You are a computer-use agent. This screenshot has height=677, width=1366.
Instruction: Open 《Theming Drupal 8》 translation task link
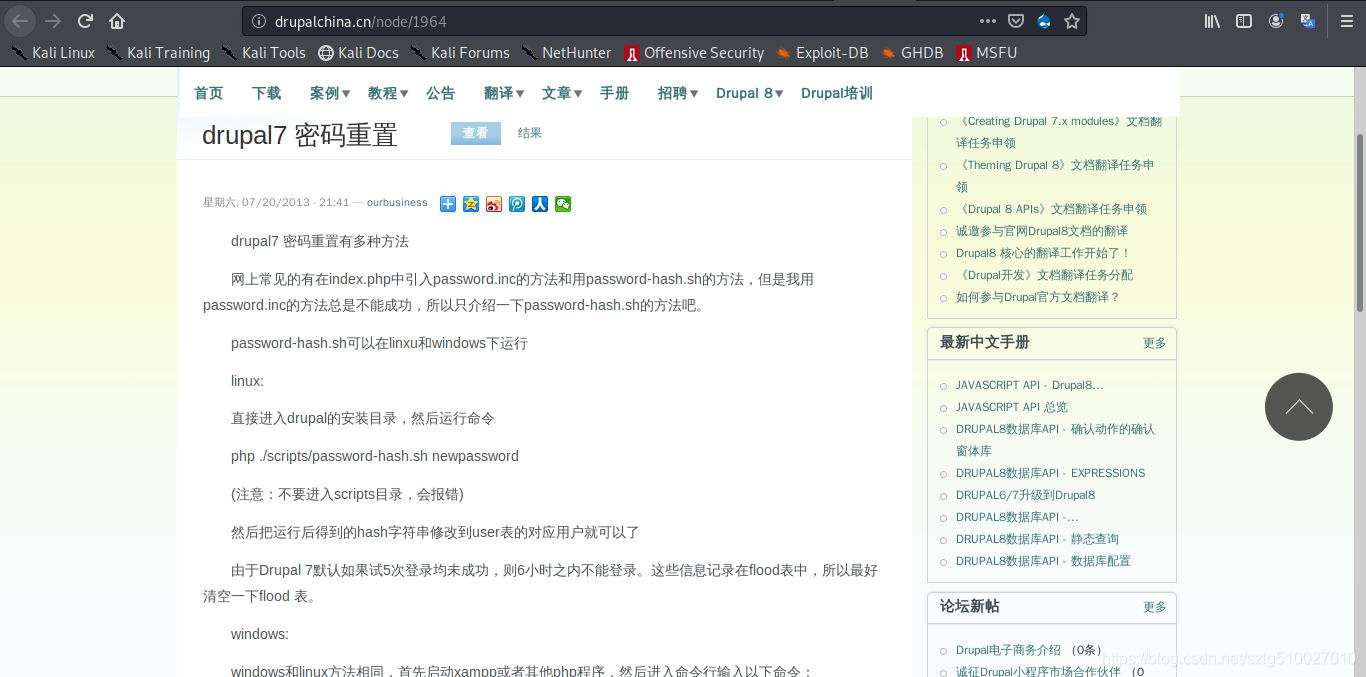(x=1055, y=176)
